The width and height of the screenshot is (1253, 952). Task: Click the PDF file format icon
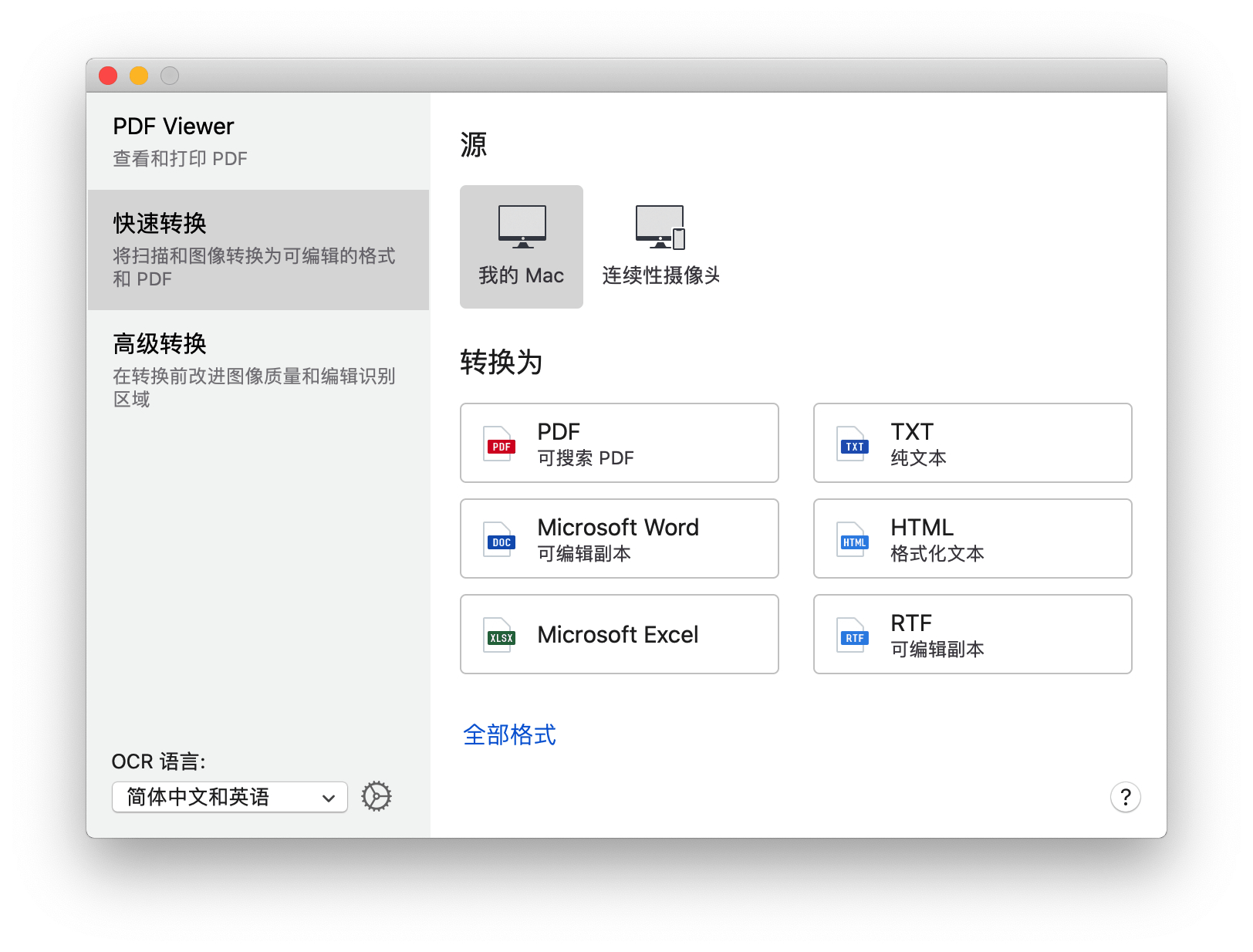point(499,444)
